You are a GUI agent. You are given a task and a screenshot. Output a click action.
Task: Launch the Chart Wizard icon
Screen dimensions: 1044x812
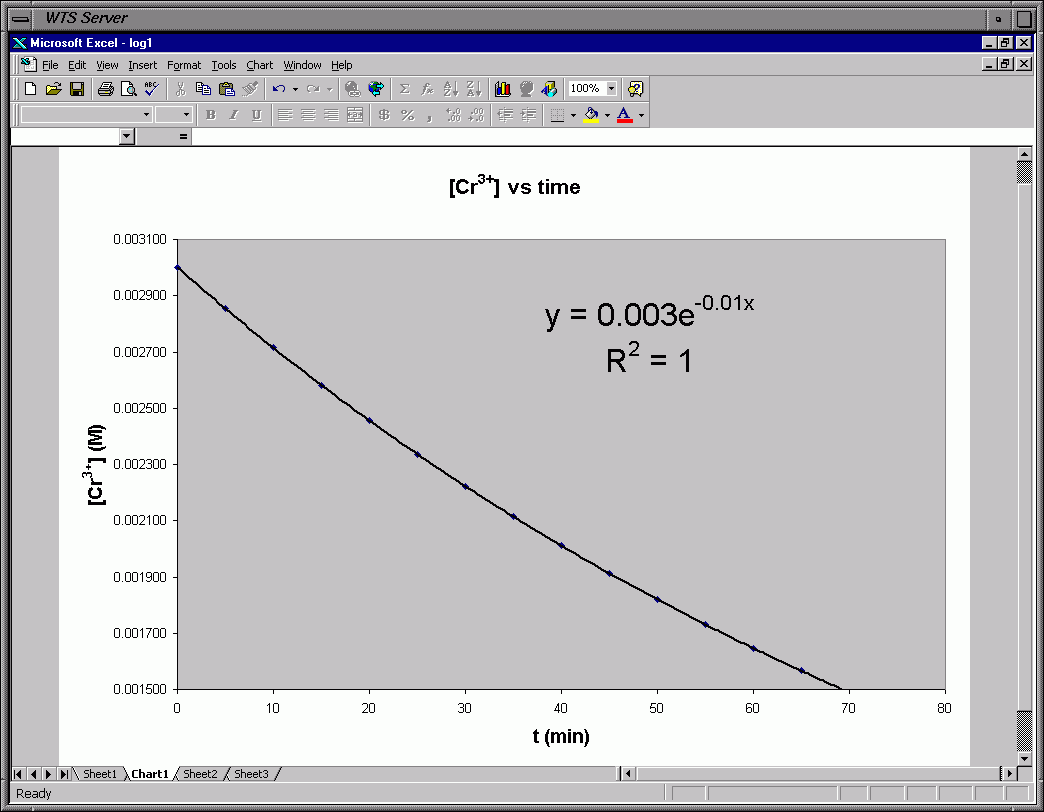coord(502,89)
